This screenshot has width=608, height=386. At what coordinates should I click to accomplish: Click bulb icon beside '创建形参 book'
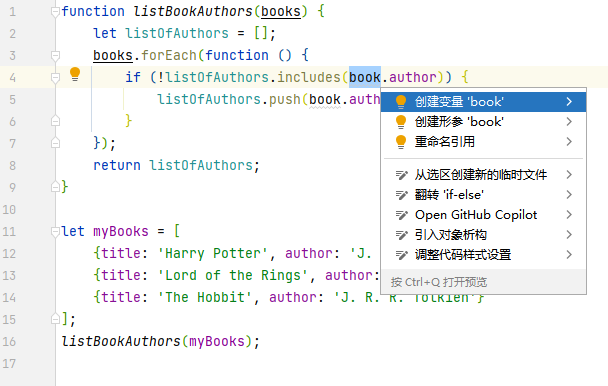tap(401, 122)
